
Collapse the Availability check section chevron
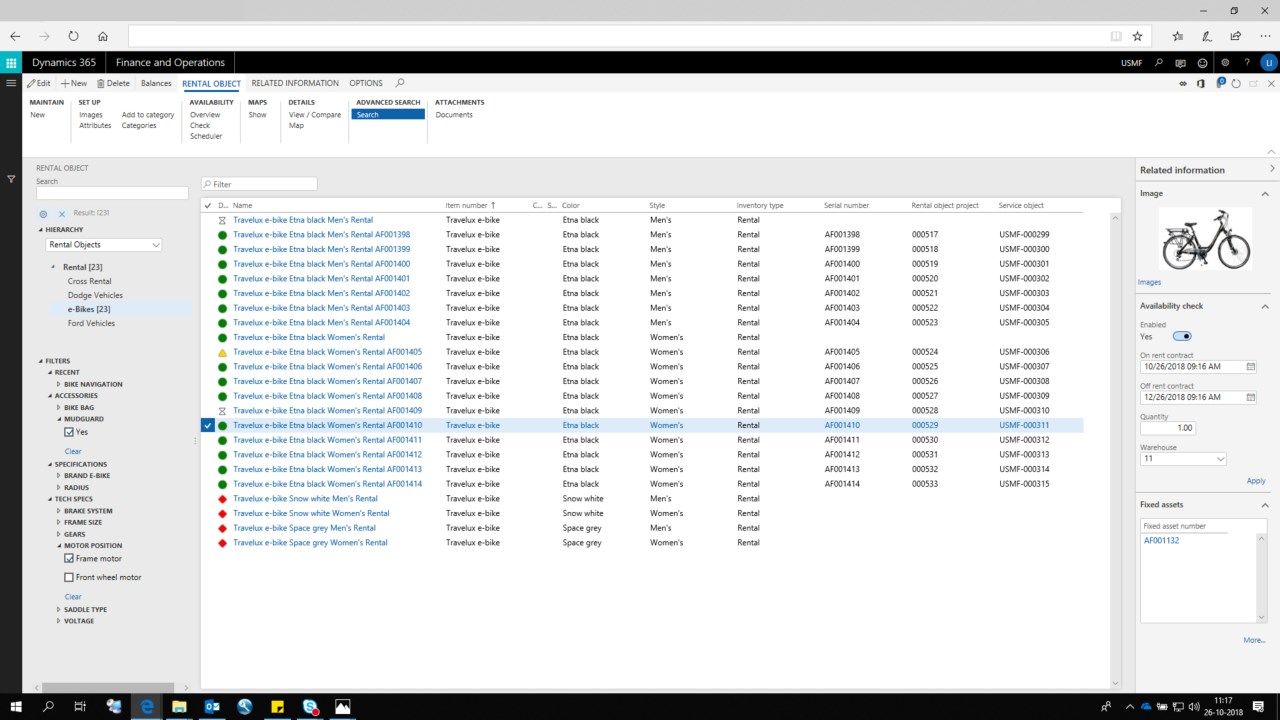1264,306
